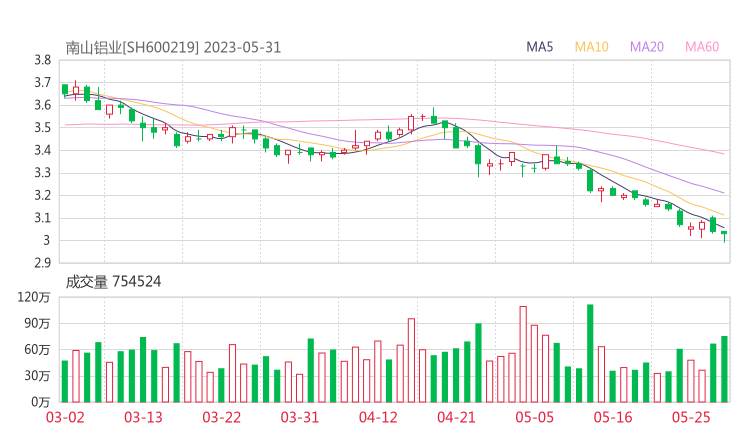740x440 pixels.
Task: Click the MA5 legend label
Action: (539, 47)
